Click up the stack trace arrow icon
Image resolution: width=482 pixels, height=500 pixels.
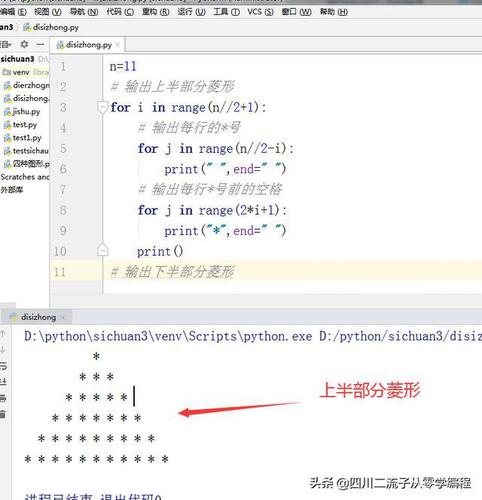pos(3,334)
